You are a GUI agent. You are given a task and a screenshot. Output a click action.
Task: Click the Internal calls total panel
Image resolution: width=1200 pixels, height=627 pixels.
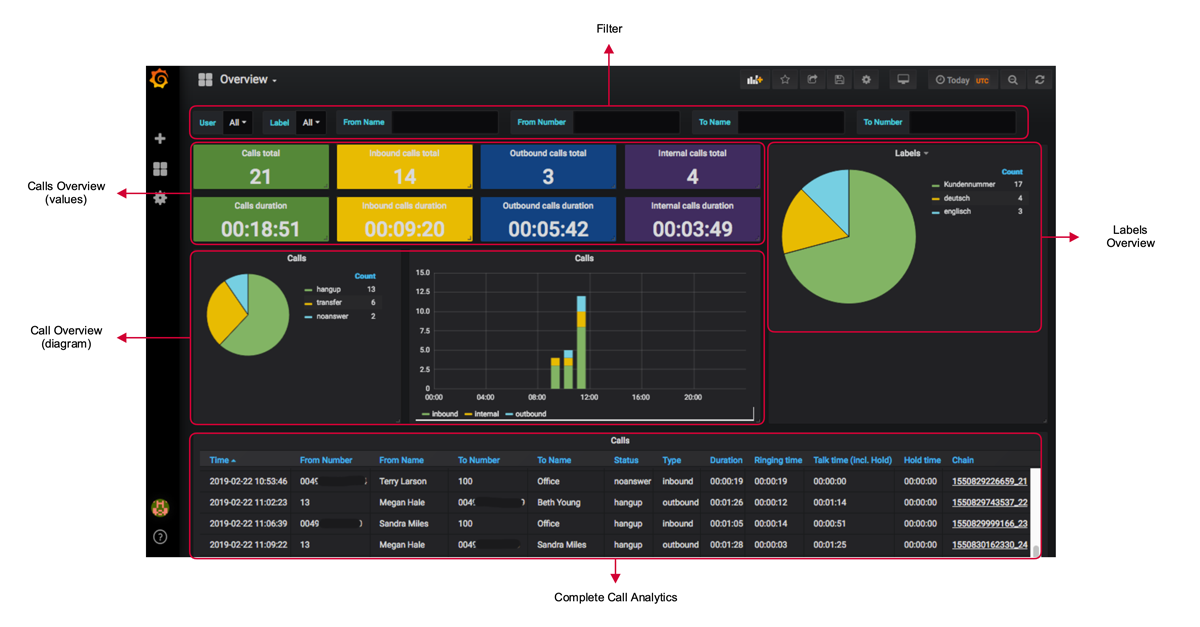pos(692,167)
